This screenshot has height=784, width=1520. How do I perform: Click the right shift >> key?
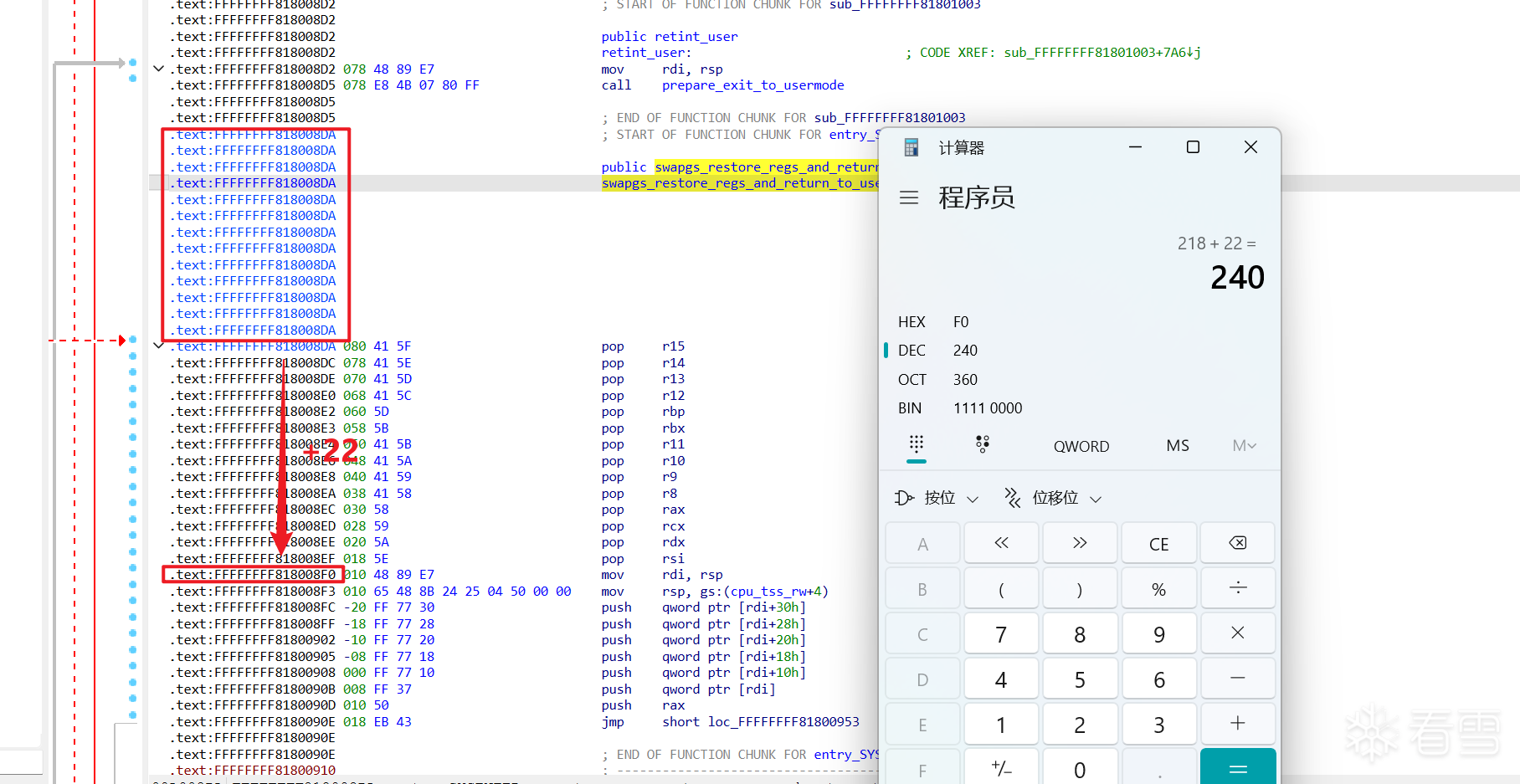1080,543
